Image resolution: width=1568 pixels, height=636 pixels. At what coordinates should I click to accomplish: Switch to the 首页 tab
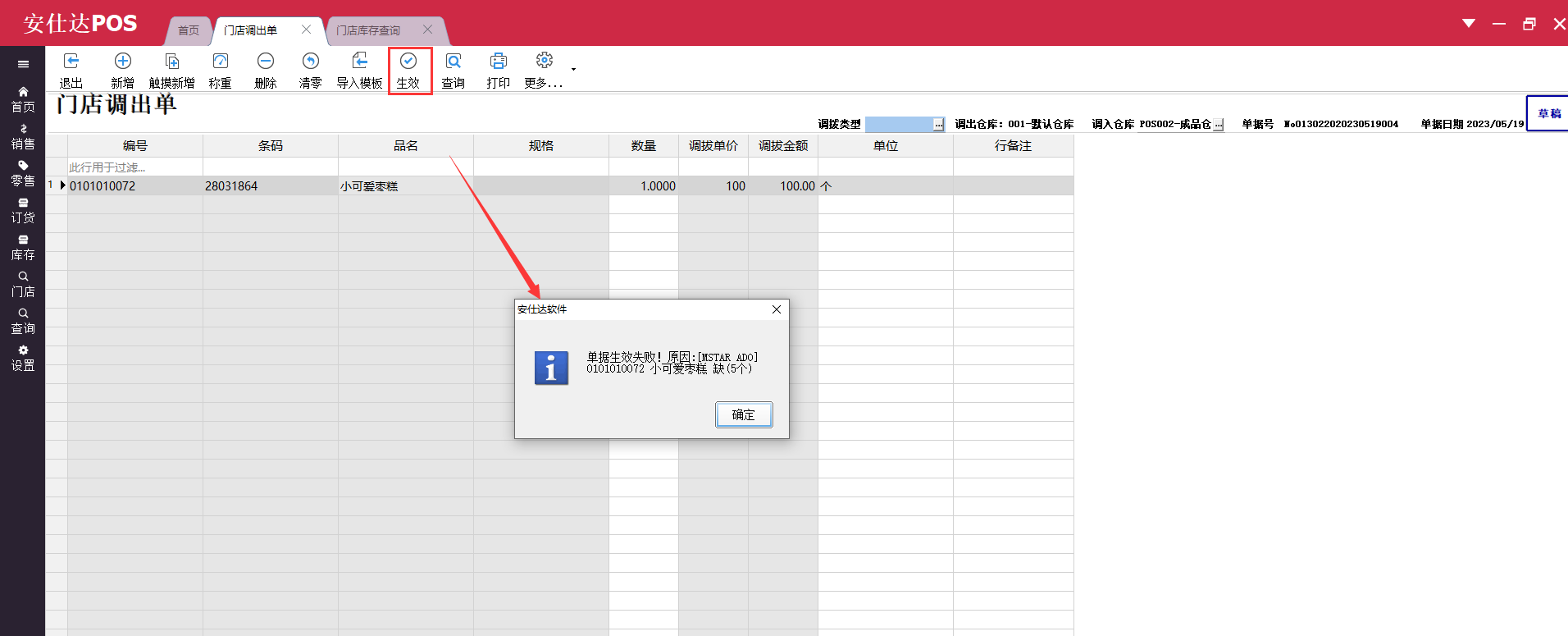[189, 30]
